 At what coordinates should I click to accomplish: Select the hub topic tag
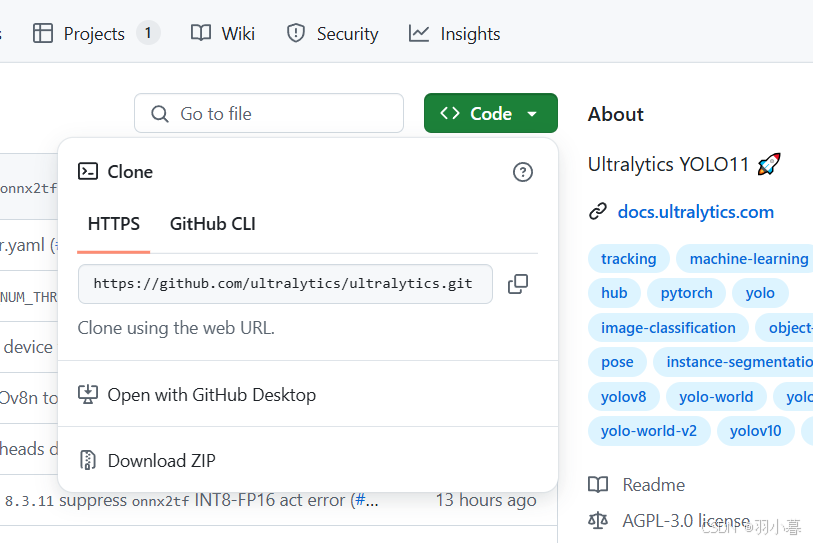point(614,293)
